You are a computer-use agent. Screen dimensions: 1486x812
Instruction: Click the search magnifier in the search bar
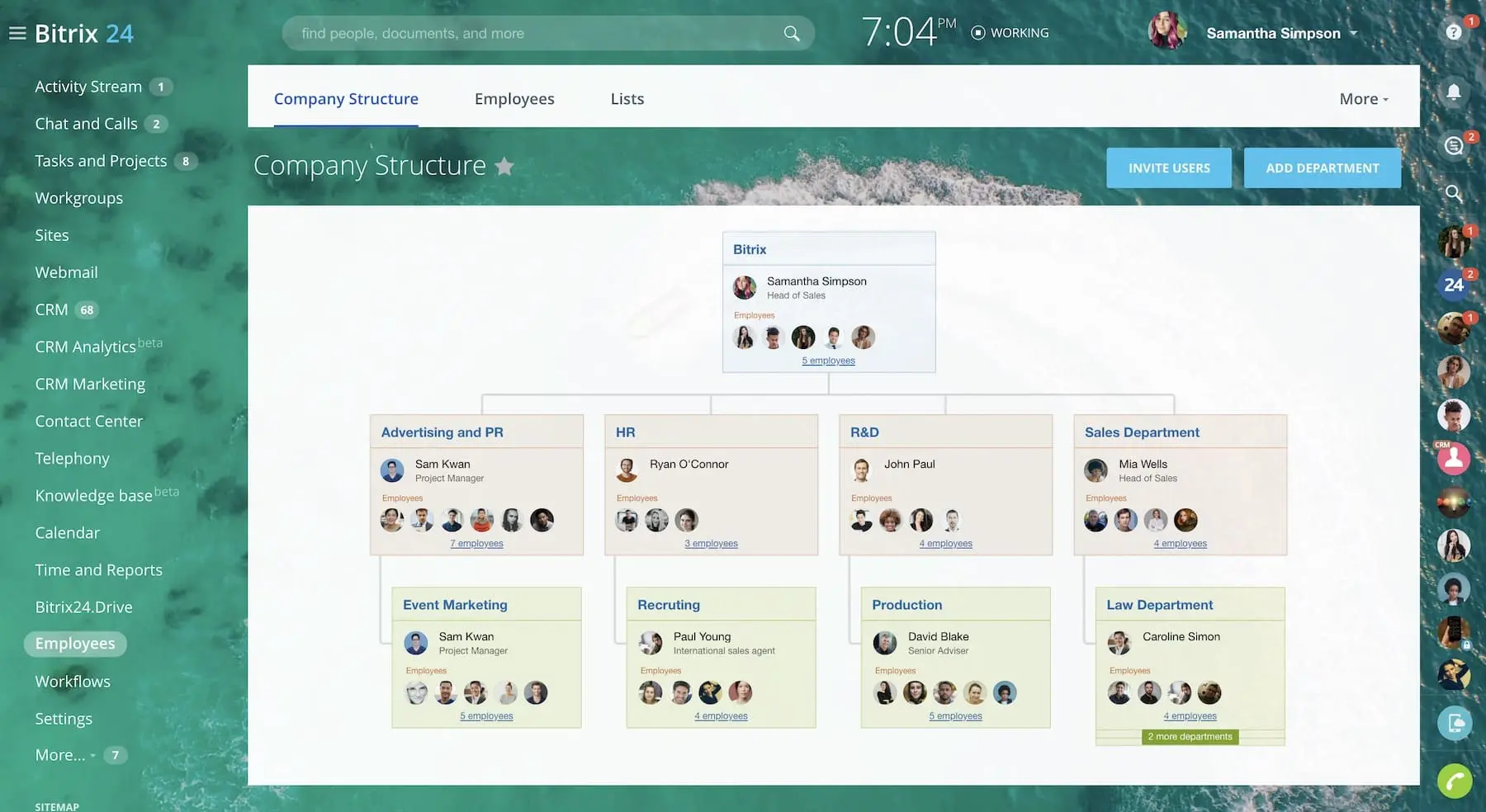coord(791,34)
